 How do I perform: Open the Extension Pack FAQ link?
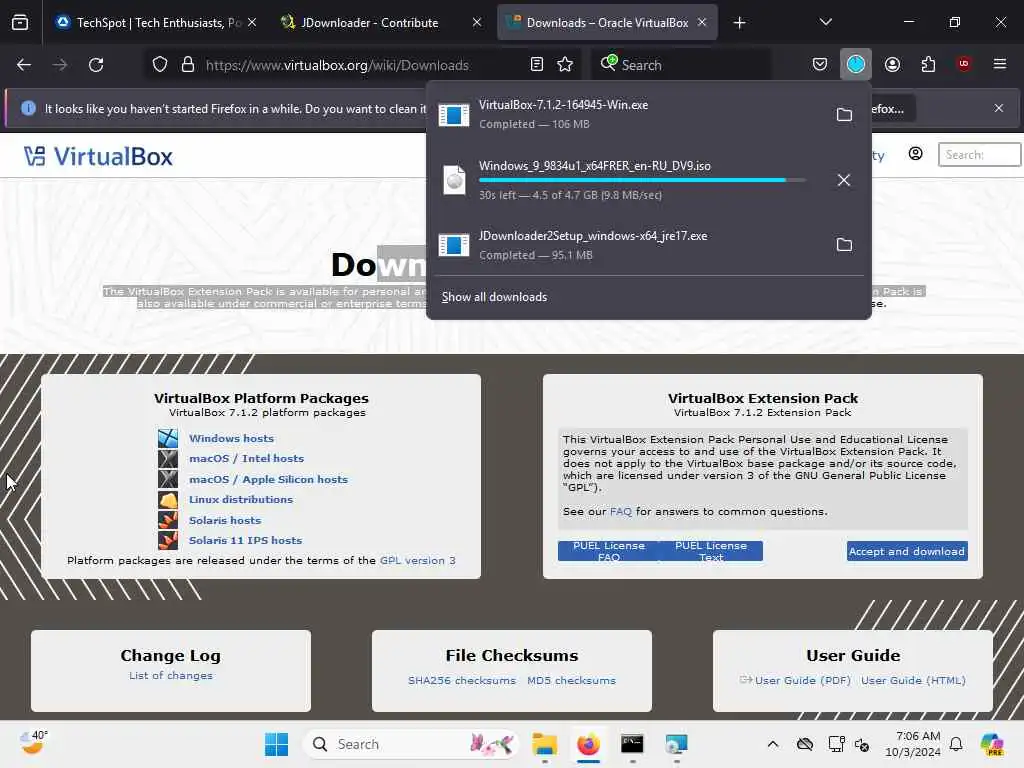pos(620,511)
